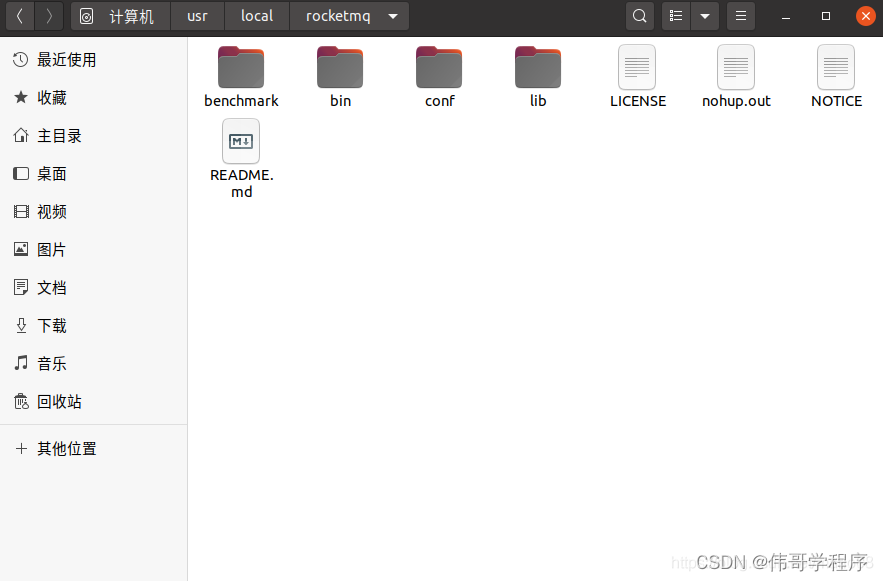Click rocketmq in the path bar
The width and height of the screenshot is (883, 581).
(x=338, y=16)
